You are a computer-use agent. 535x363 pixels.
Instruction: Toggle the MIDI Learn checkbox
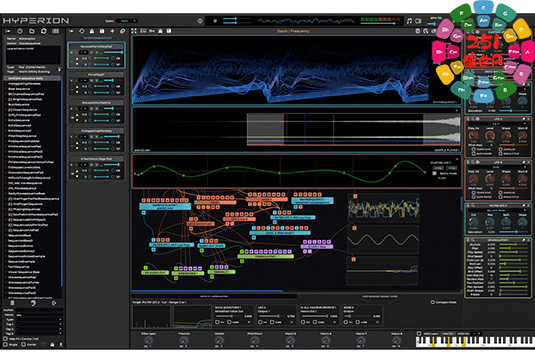pyautogui.click(x=419, y=333)
